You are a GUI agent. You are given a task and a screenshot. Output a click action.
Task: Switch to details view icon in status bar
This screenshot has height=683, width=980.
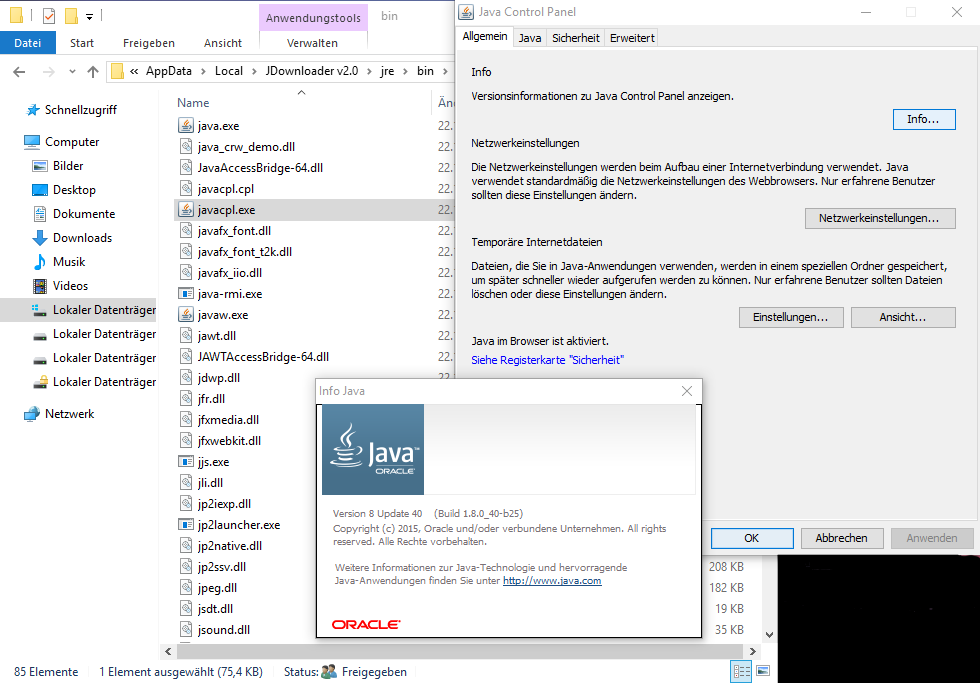742,672
